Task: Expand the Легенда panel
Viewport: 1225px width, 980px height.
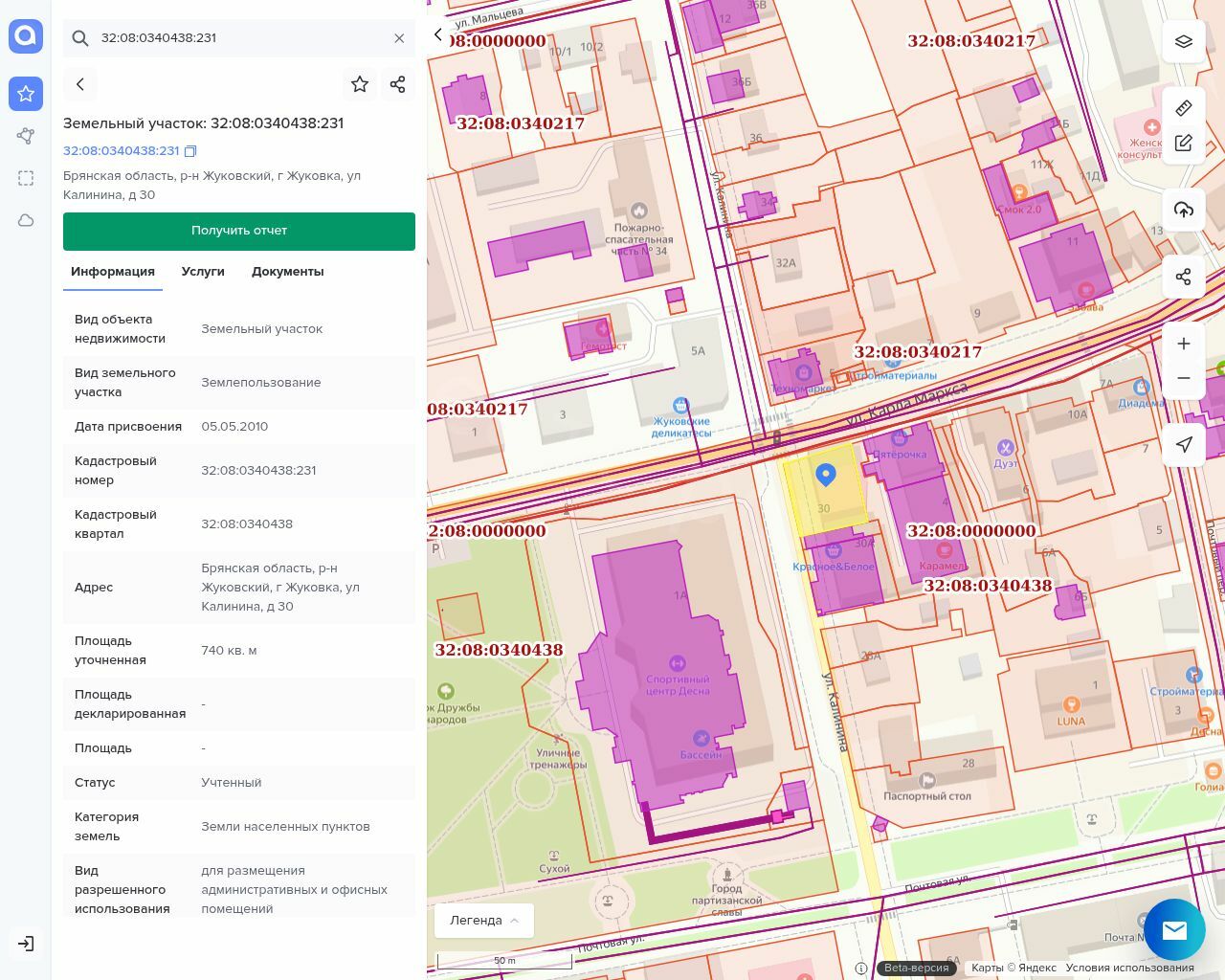Action: point(484,921)
